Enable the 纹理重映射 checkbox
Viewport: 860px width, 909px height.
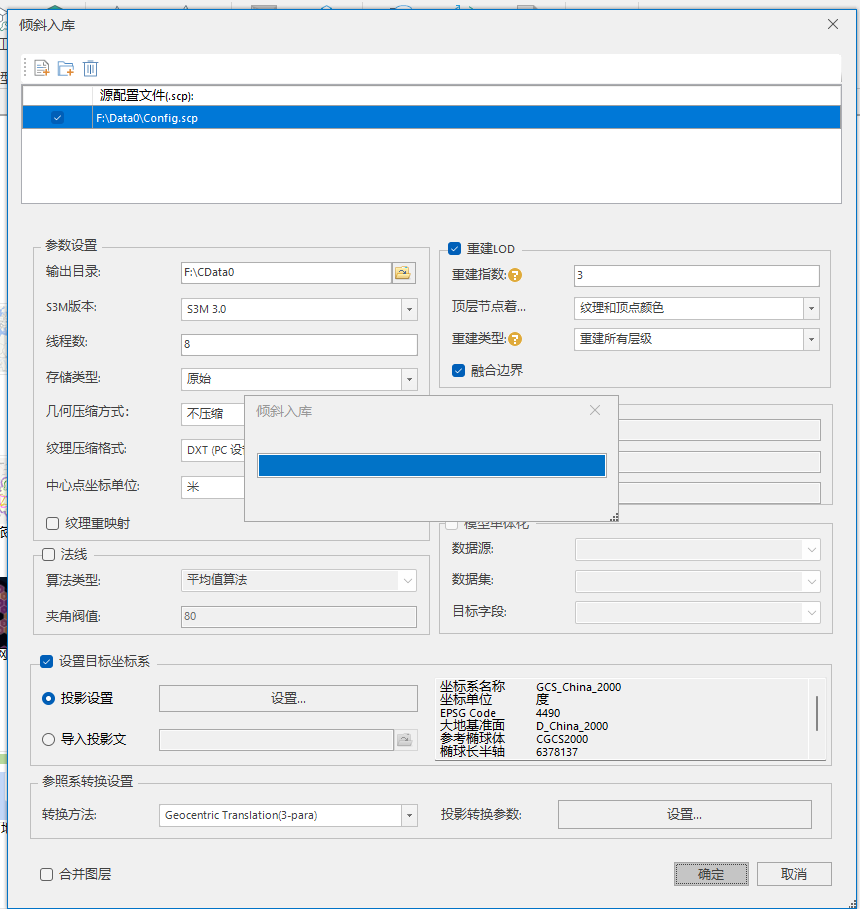[53, 523]
